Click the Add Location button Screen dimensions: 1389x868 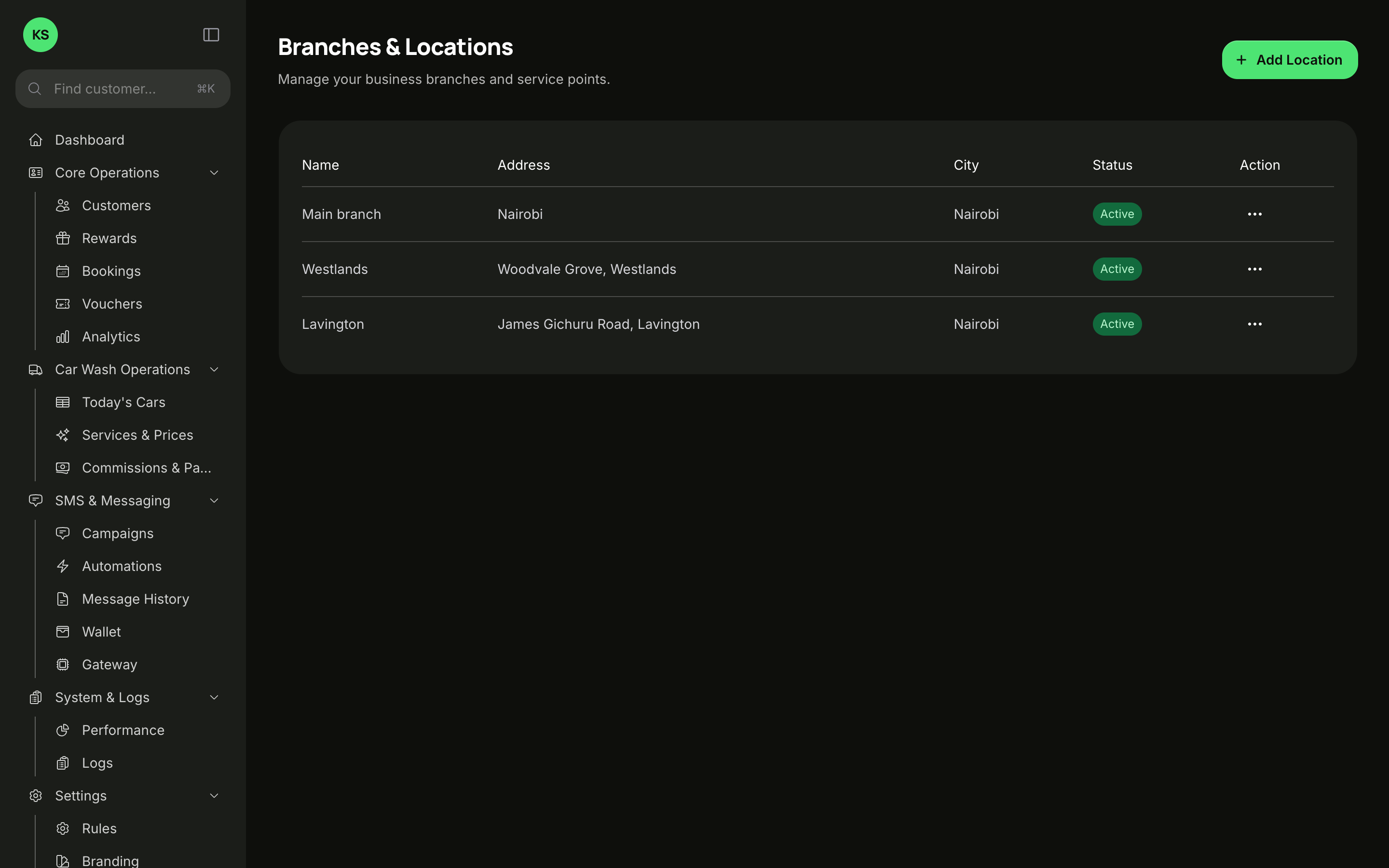pos(1290,60)
